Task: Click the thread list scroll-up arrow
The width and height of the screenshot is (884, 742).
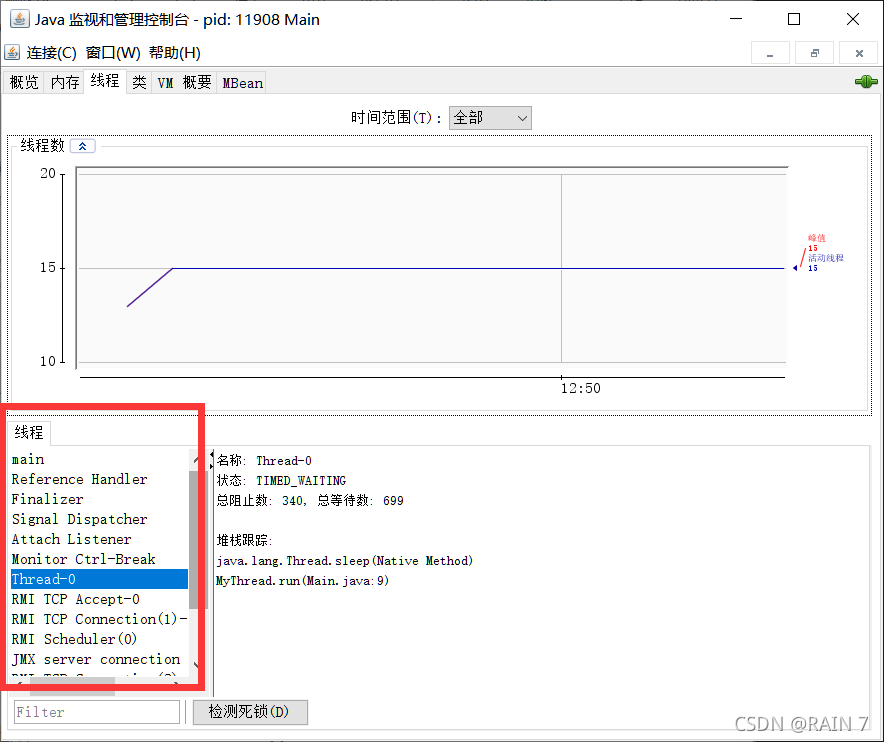Action: 195,460
